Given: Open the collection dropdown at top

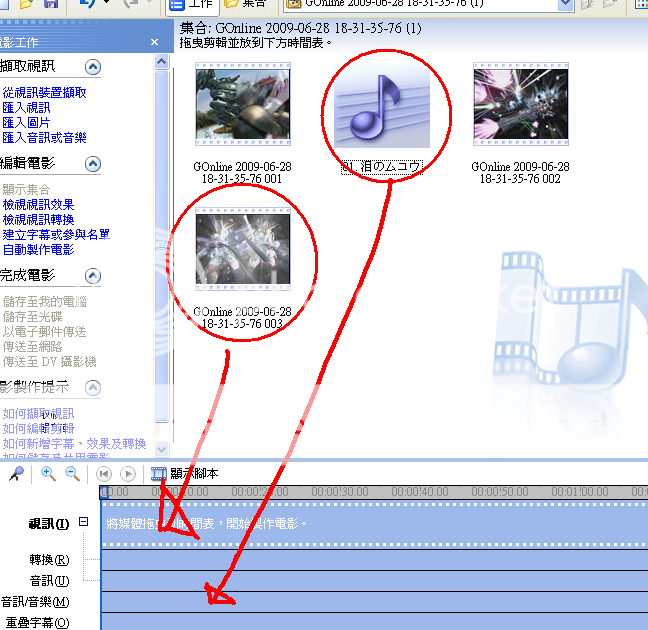Looking at the screenshot, I should pos(565,4).
